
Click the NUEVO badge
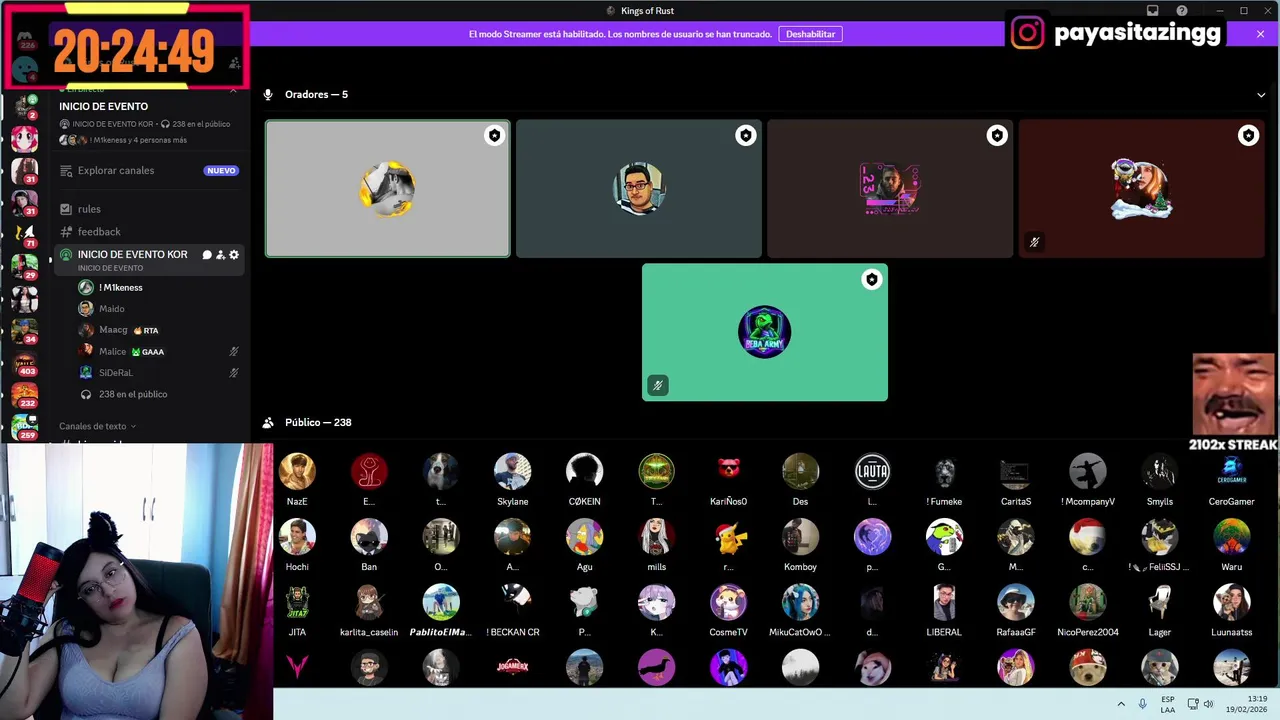pyautogui.click(x=221, y=171)
